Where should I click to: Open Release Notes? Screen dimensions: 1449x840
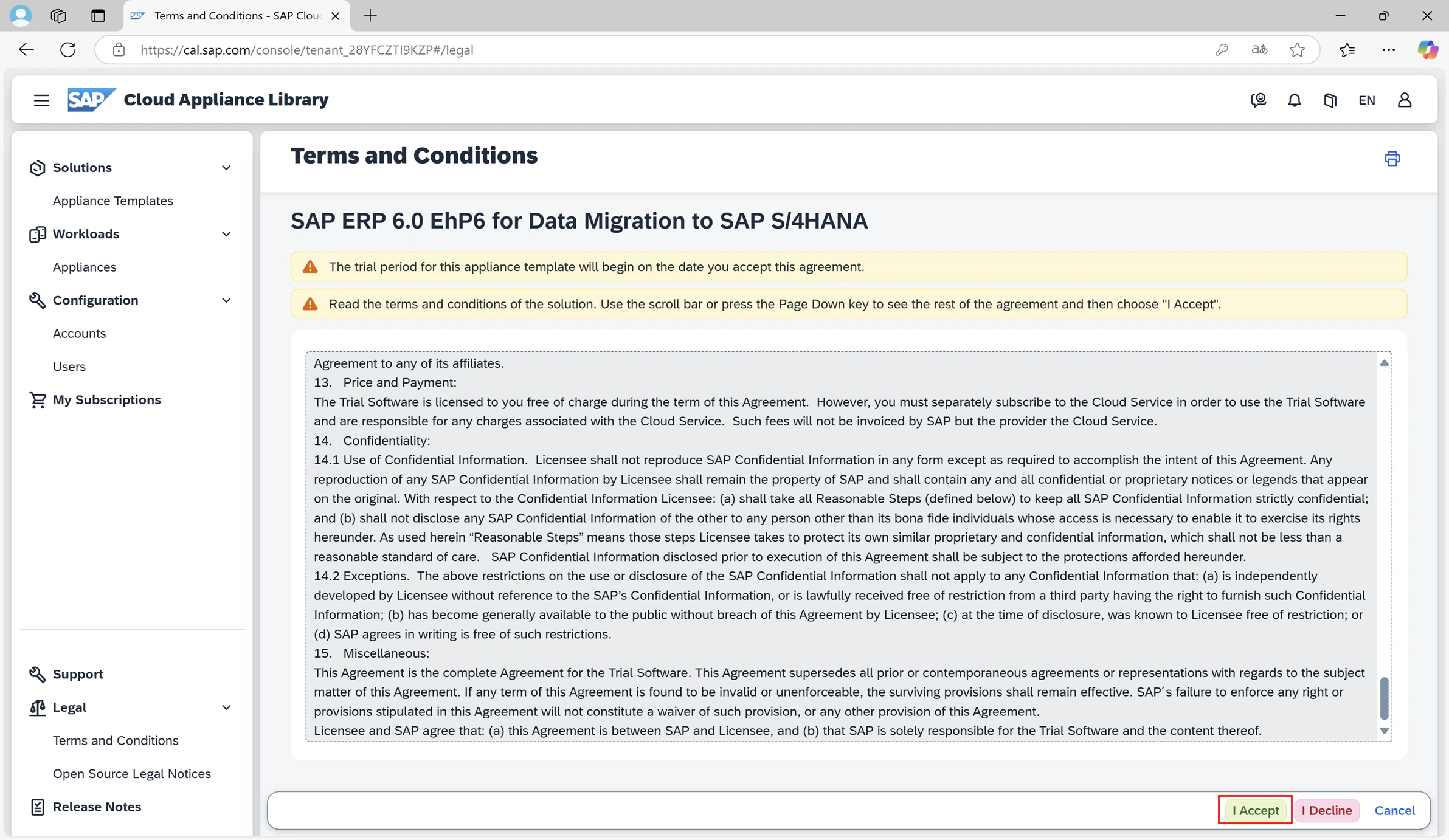[97, 807]
